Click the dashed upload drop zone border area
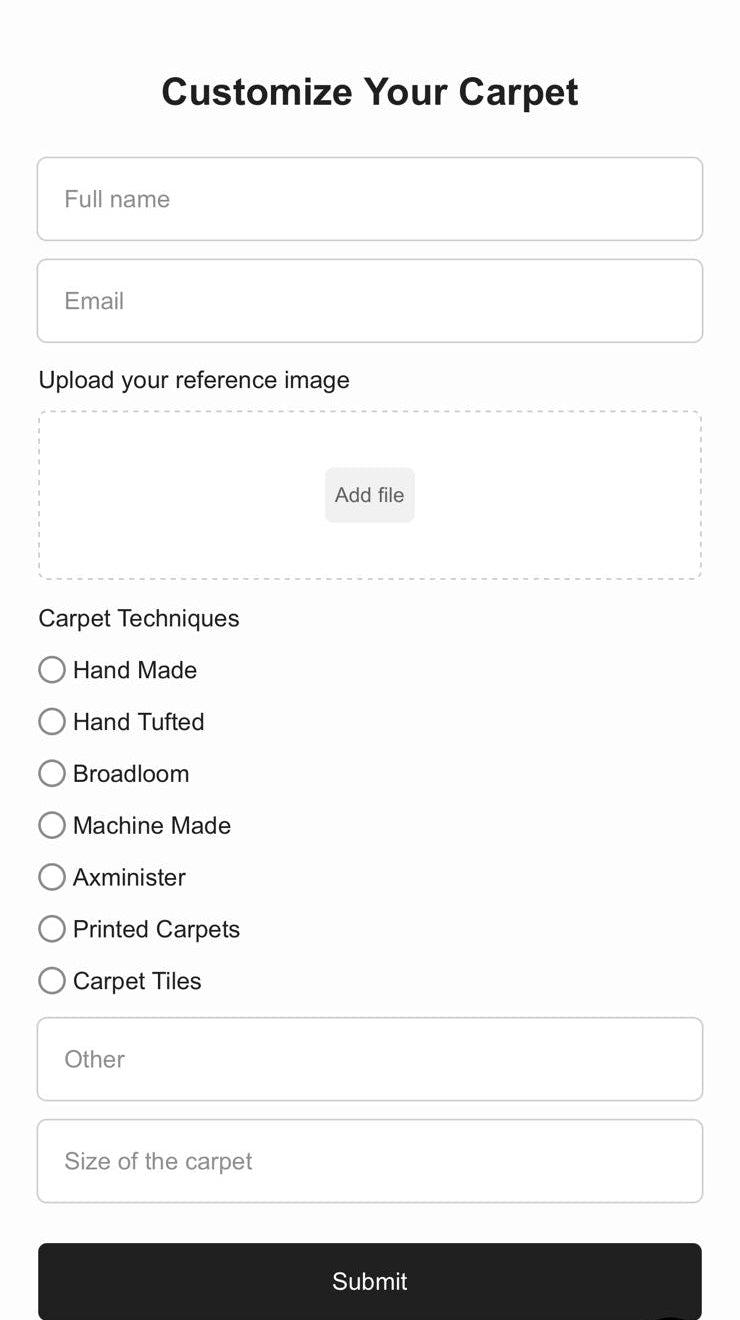 coord(180,495)
